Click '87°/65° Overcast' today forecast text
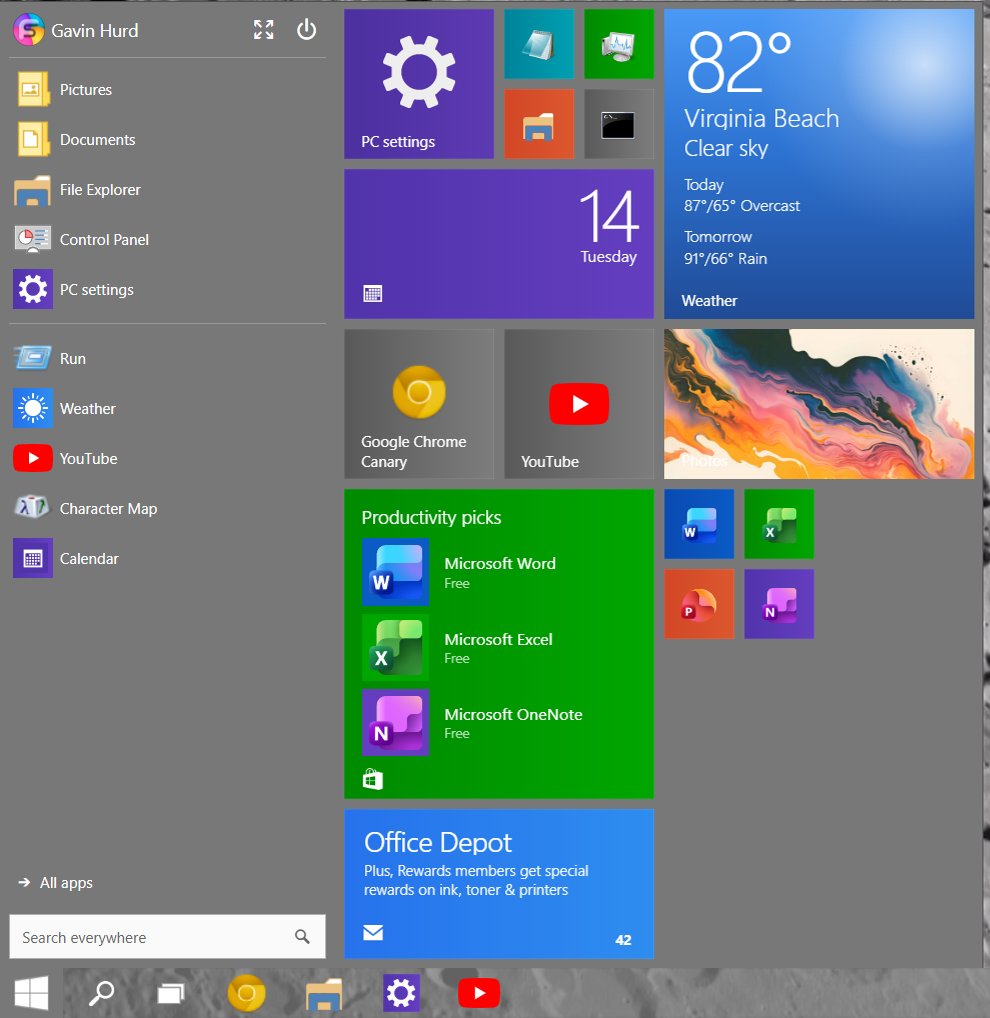The height and width of the screenshot is (1018, 990). pyautogui.click(x=741, y=206)
